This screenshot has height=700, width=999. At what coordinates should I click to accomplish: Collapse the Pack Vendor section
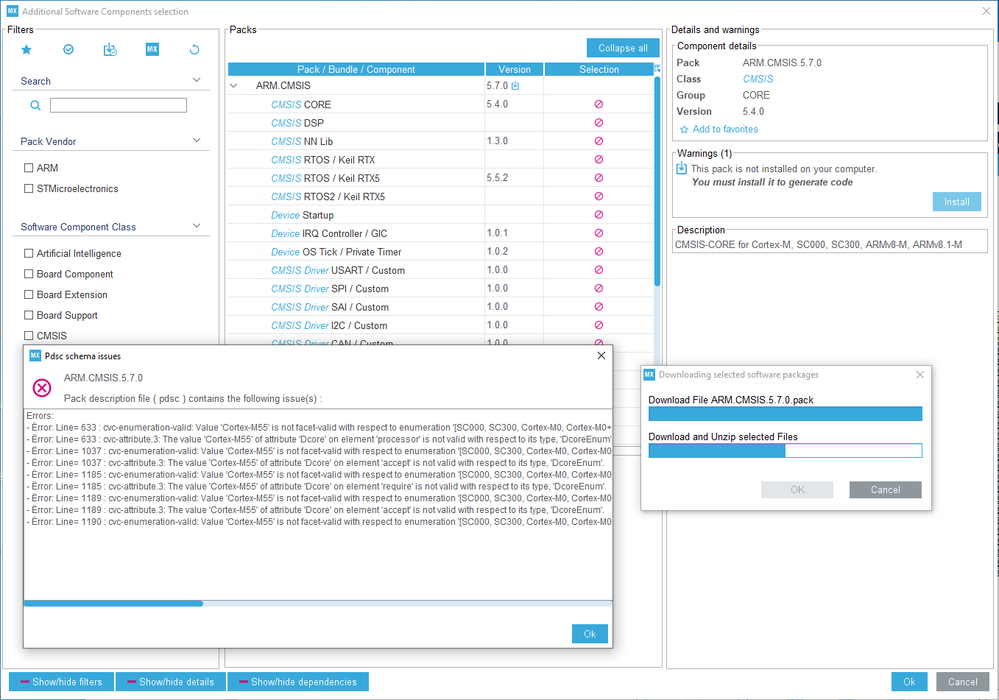point(197,141)
